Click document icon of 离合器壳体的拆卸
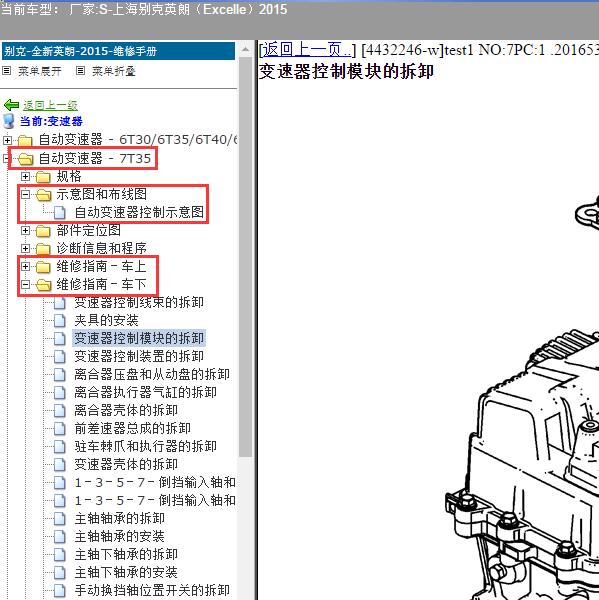 [x=60, y=410]
